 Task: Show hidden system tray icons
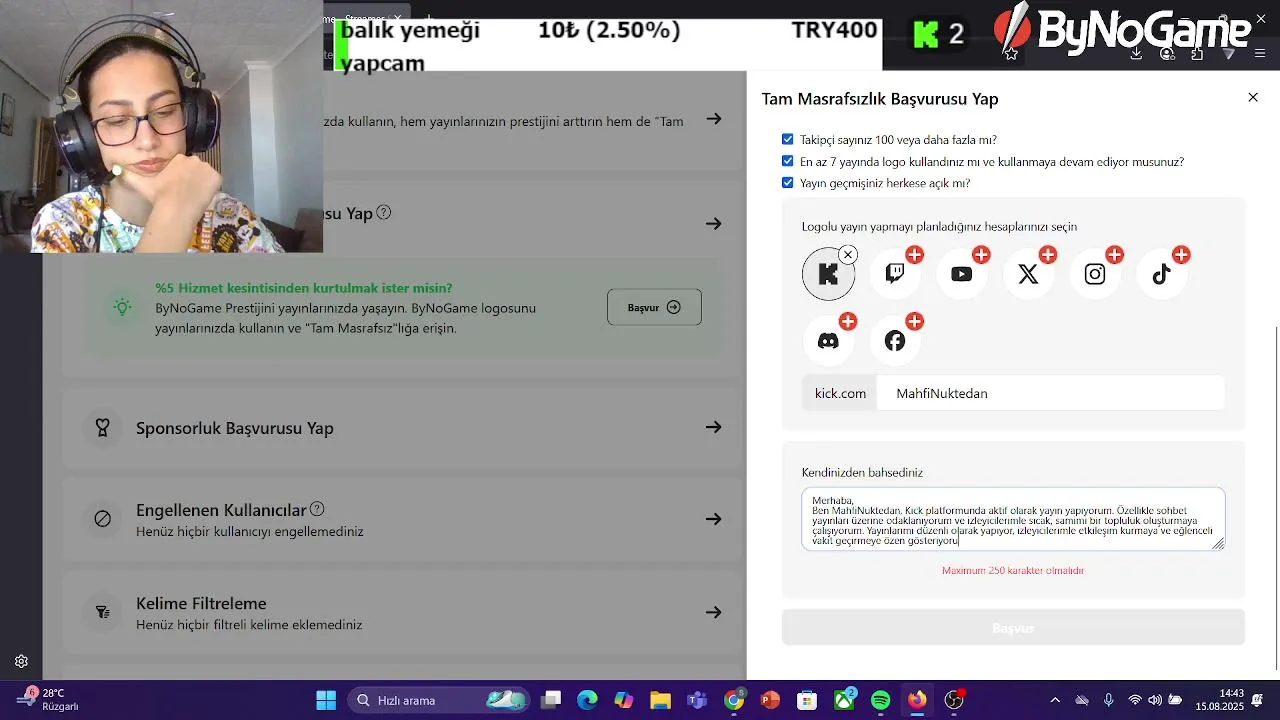tap(1055, 700)
